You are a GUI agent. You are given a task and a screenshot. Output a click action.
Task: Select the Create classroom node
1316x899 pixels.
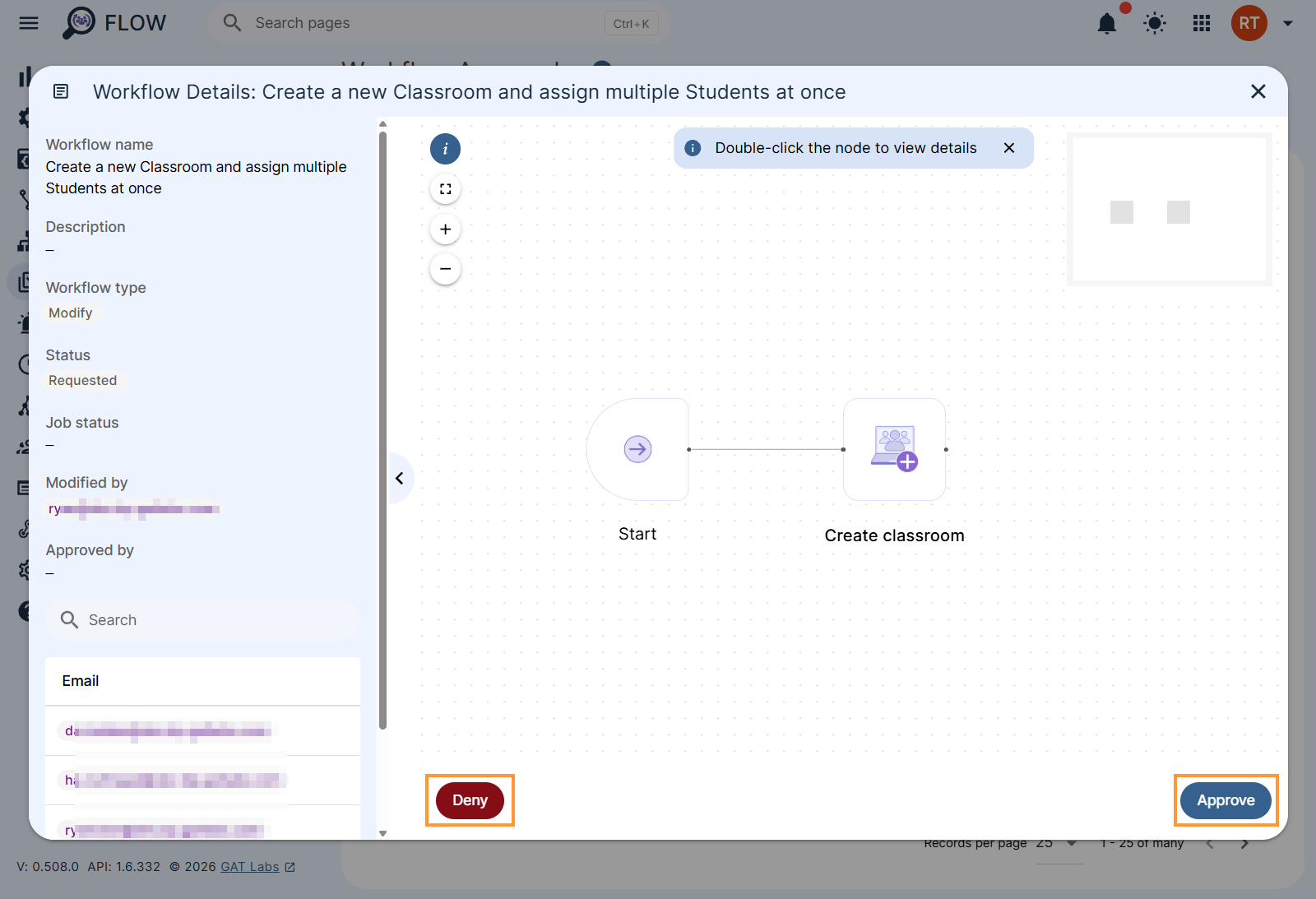(894, 449)
